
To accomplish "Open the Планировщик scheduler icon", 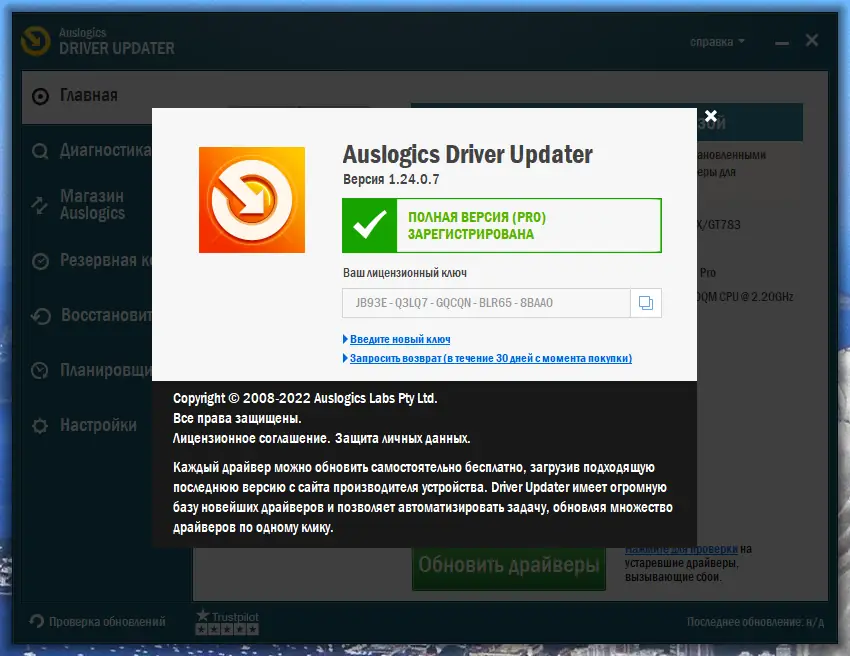I will (40, 370).
